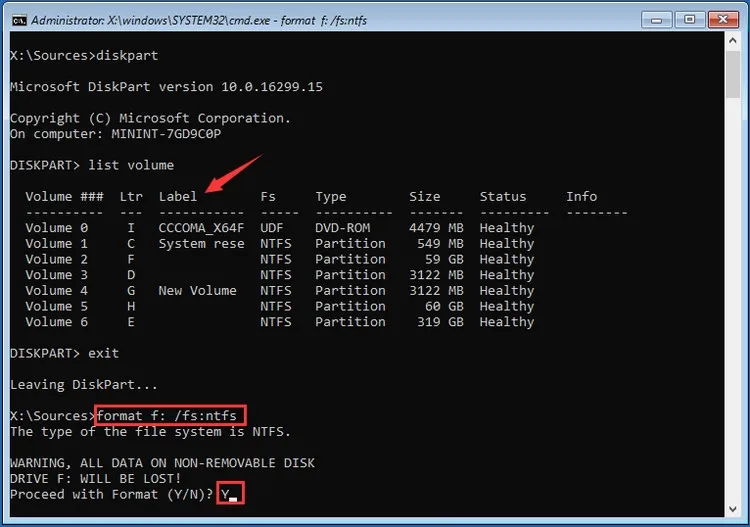Click the System rese label on Volume 1
The height and width of the screenshot is (527, 750).
coord(201,244)
